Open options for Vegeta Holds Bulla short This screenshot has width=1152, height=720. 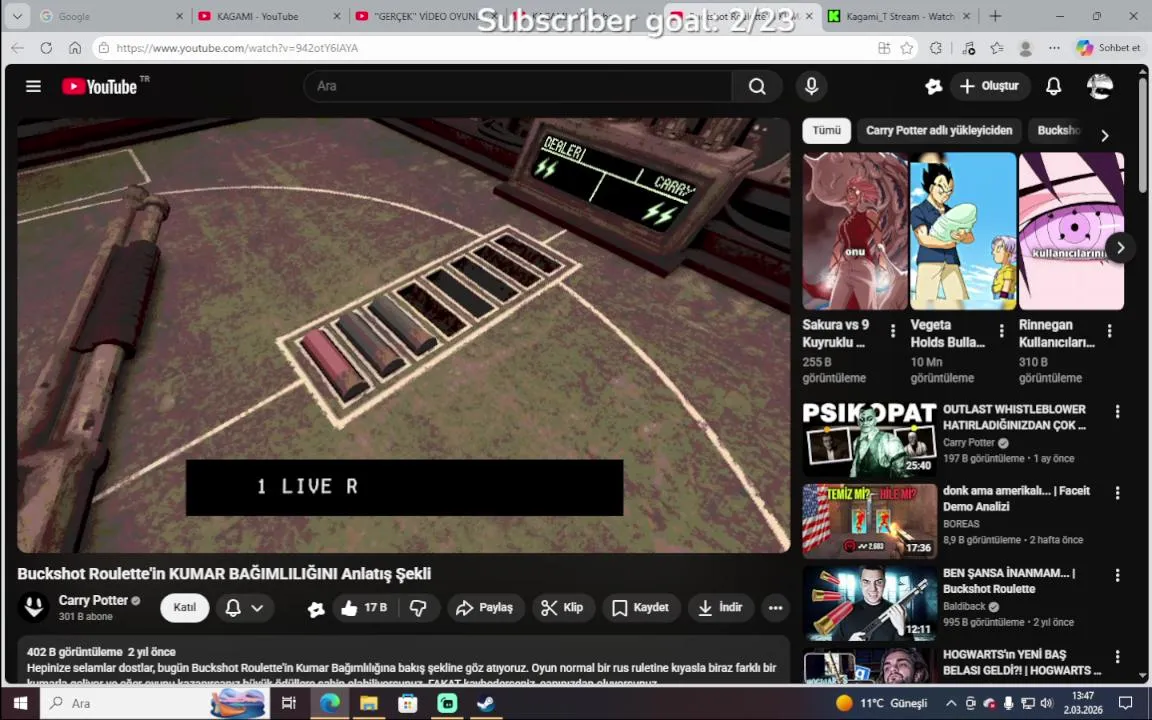coord(1001,331)
